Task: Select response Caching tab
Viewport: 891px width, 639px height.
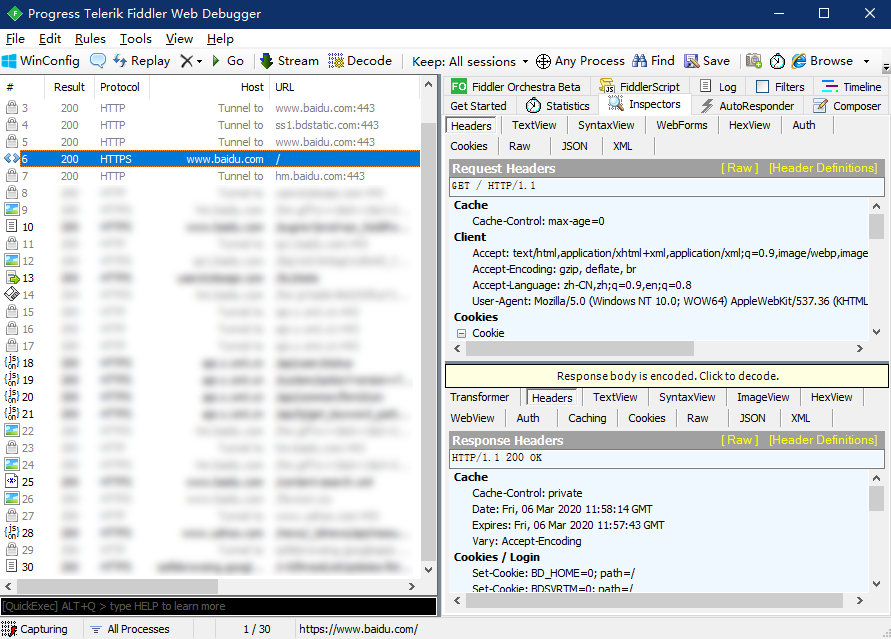Action: point(587,418)
